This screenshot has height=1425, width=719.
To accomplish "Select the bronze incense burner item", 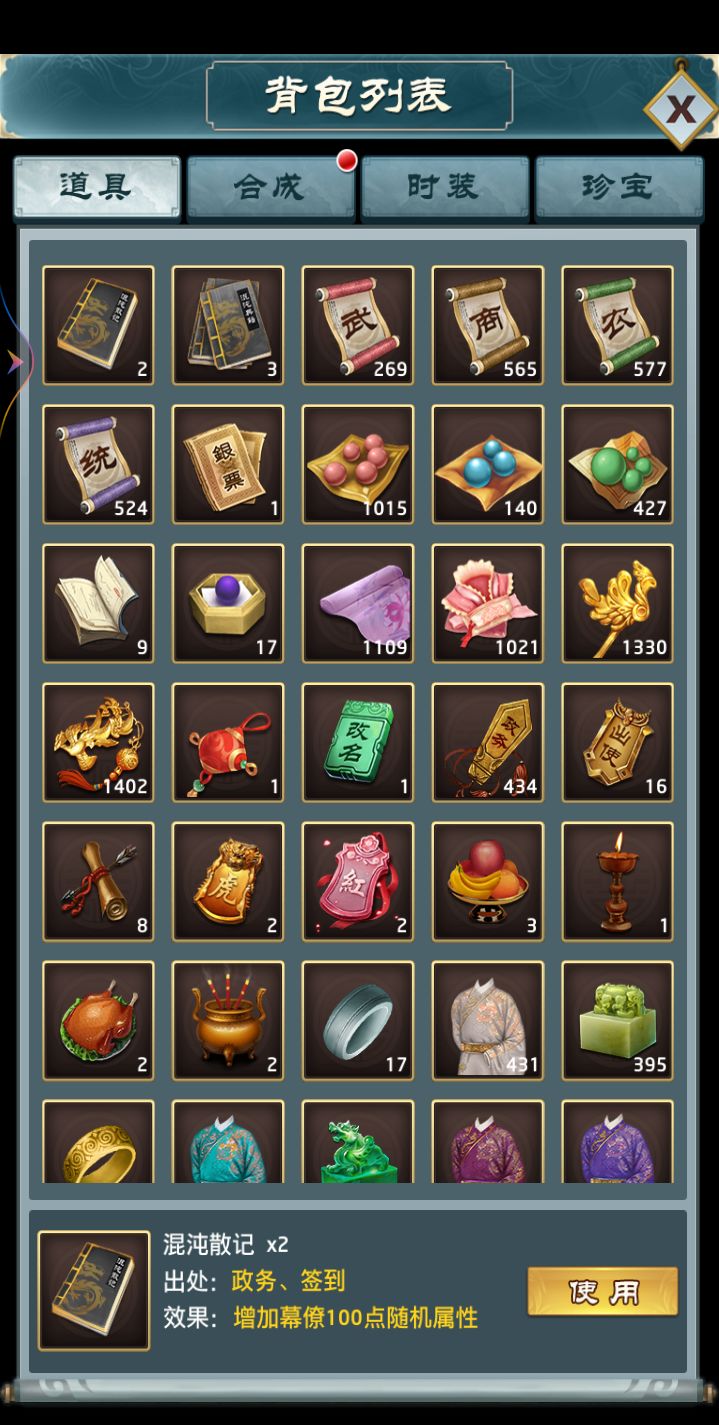I will (x=228, y=1020).
